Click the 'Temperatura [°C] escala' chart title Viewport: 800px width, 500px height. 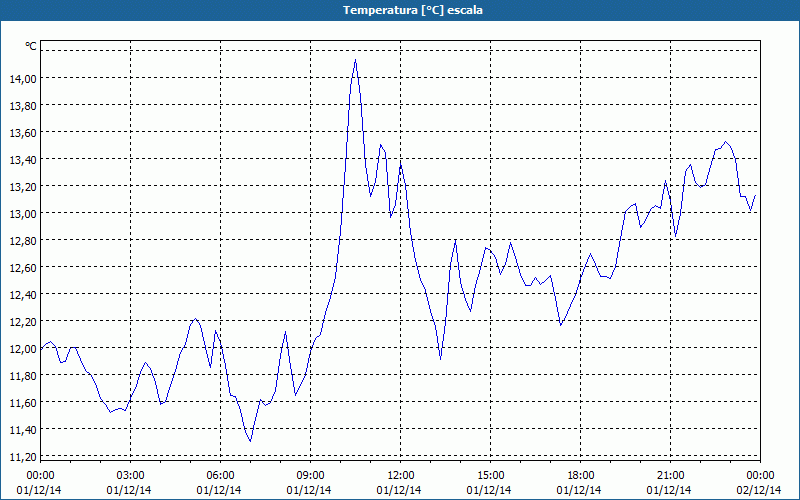[x=413, y=10]
